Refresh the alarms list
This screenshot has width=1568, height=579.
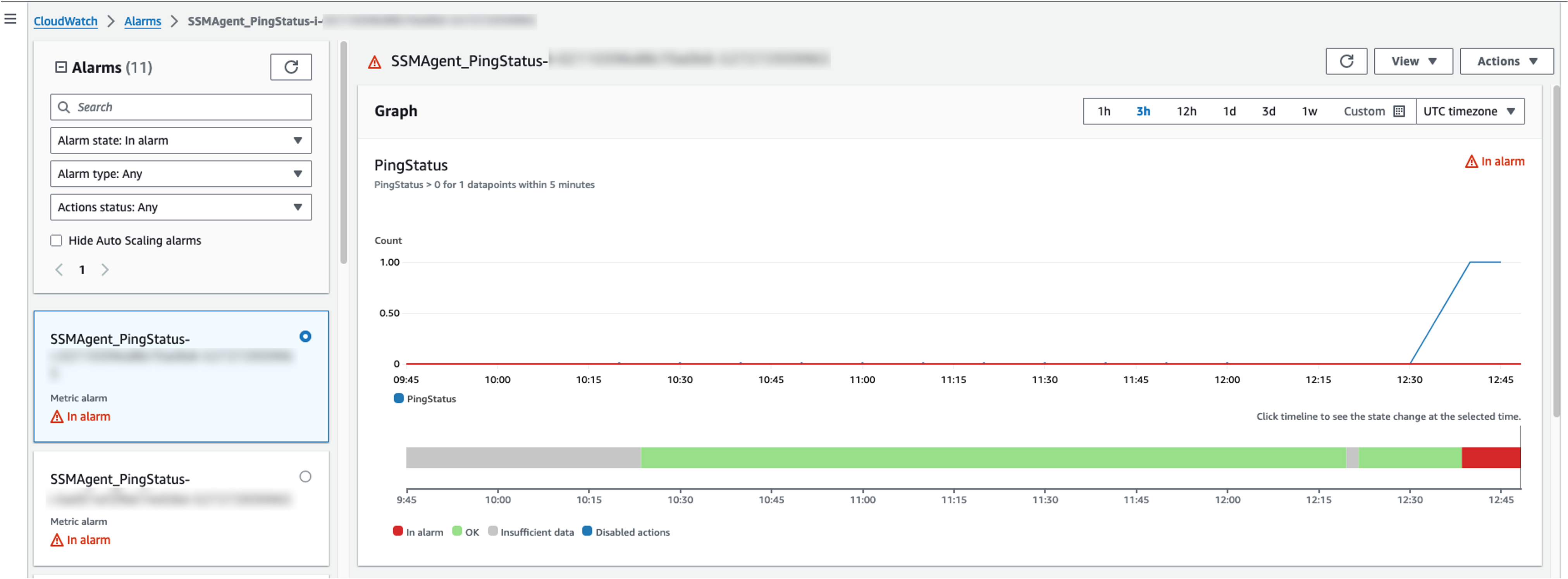[x=290, y=67]
